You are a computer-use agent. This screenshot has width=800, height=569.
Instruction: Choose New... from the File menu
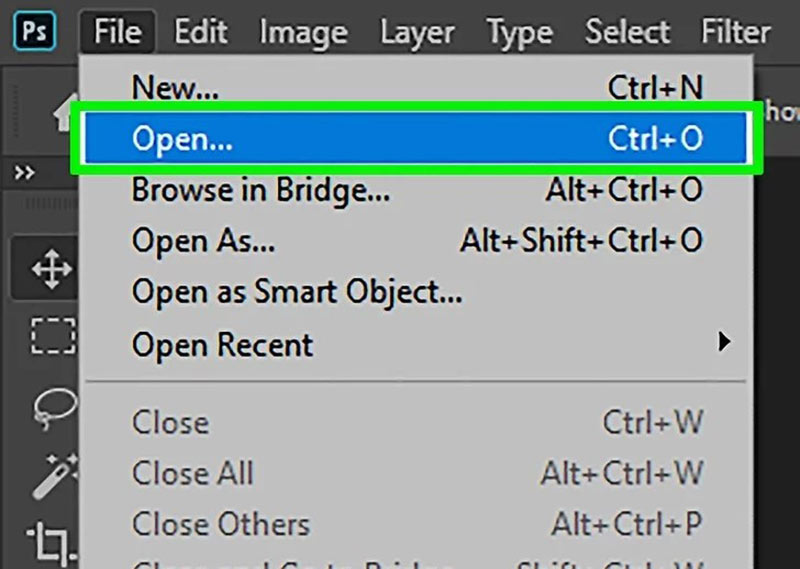[175, 88]
